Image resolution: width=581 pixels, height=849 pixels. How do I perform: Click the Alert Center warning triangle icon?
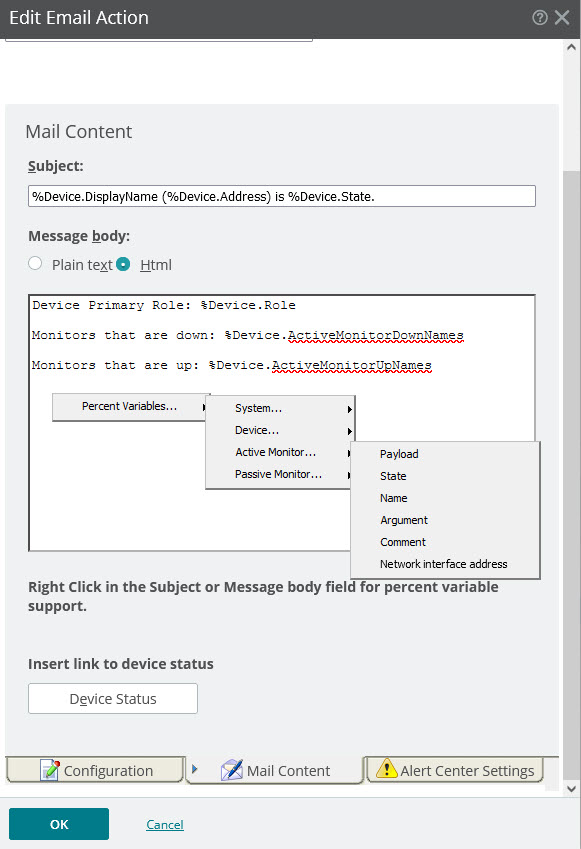tap(387, 769)
